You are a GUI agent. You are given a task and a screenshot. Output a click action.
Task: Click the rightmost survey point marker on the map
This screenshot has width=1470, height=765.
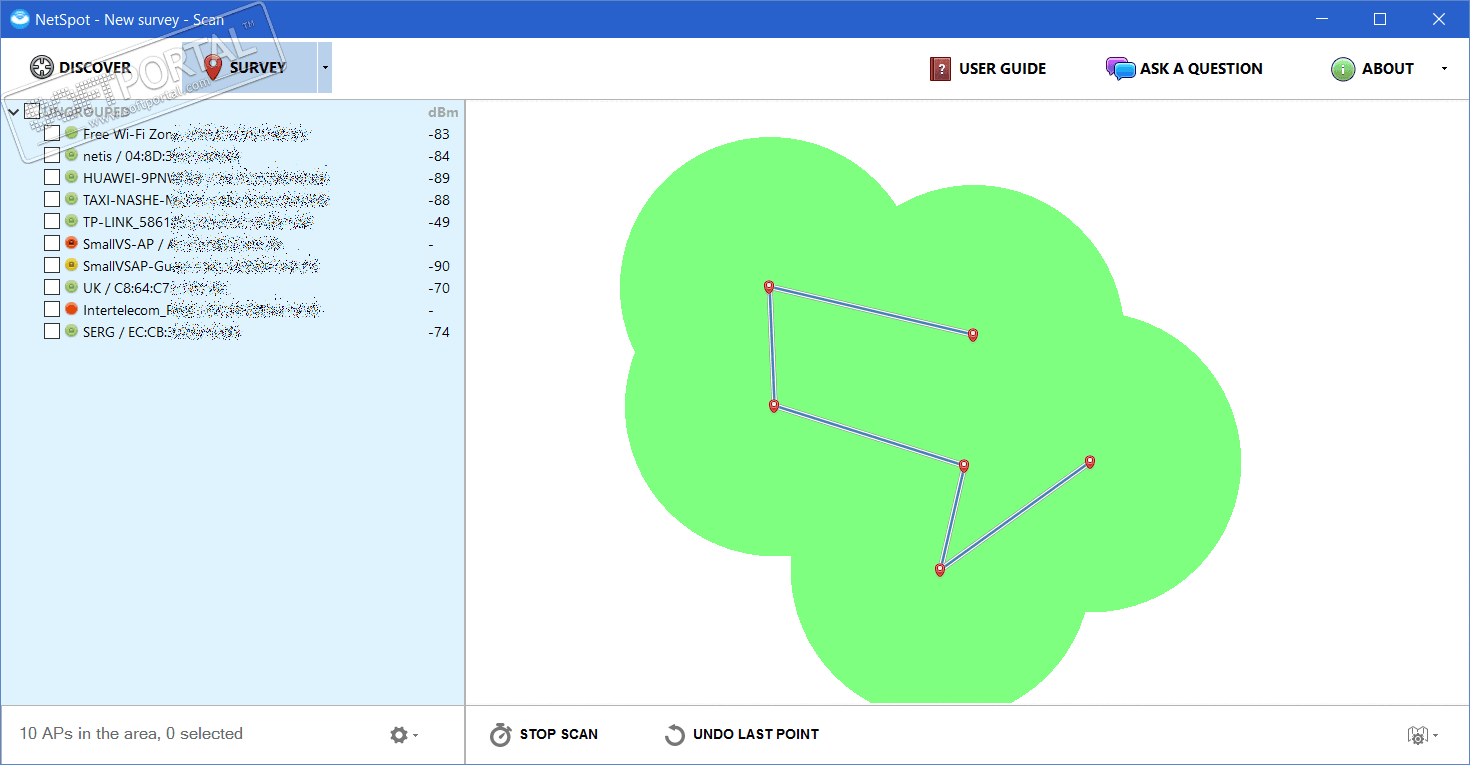tap(1090, 462)
